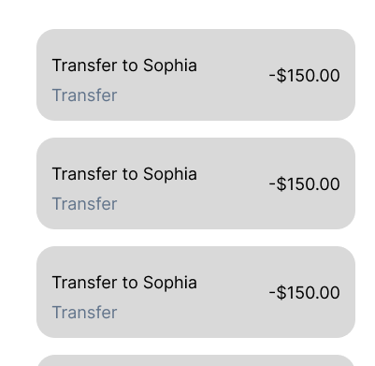
Task: Select the blue Transfer category label in first card
Action: pos(85,95)
